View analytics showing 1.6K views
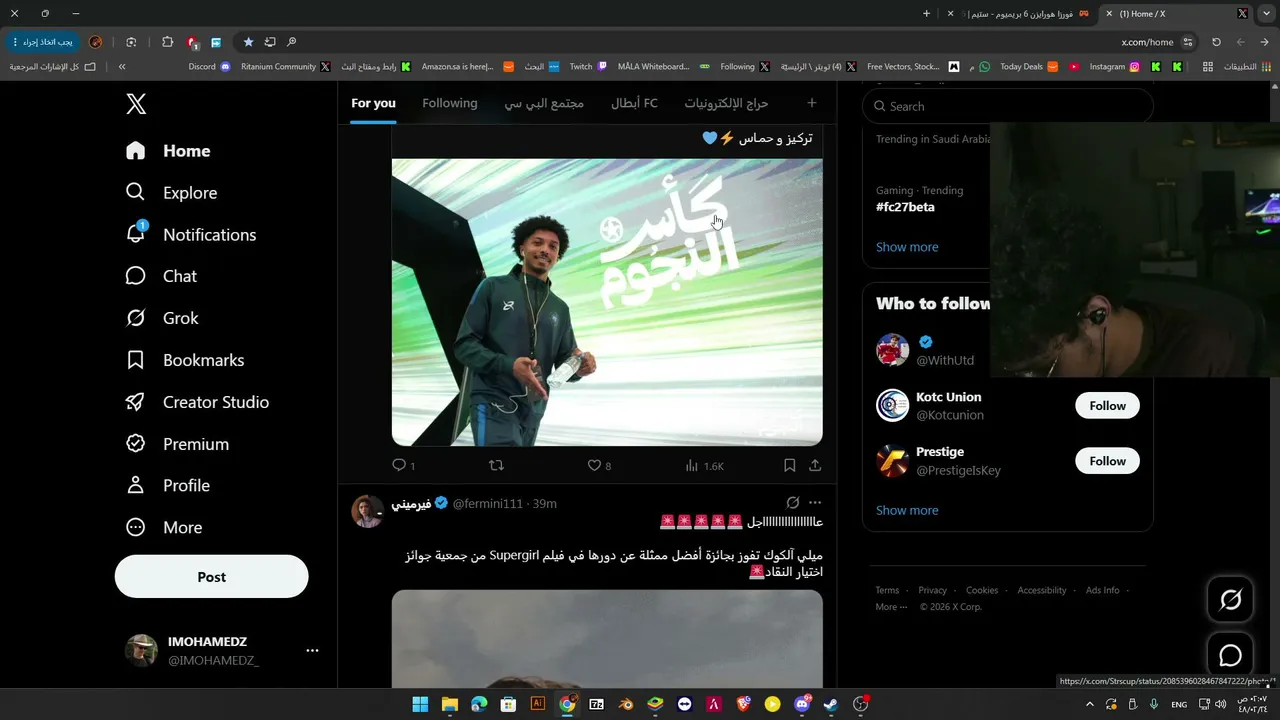Screen dimensions: 1280x720 coord(704,465)
